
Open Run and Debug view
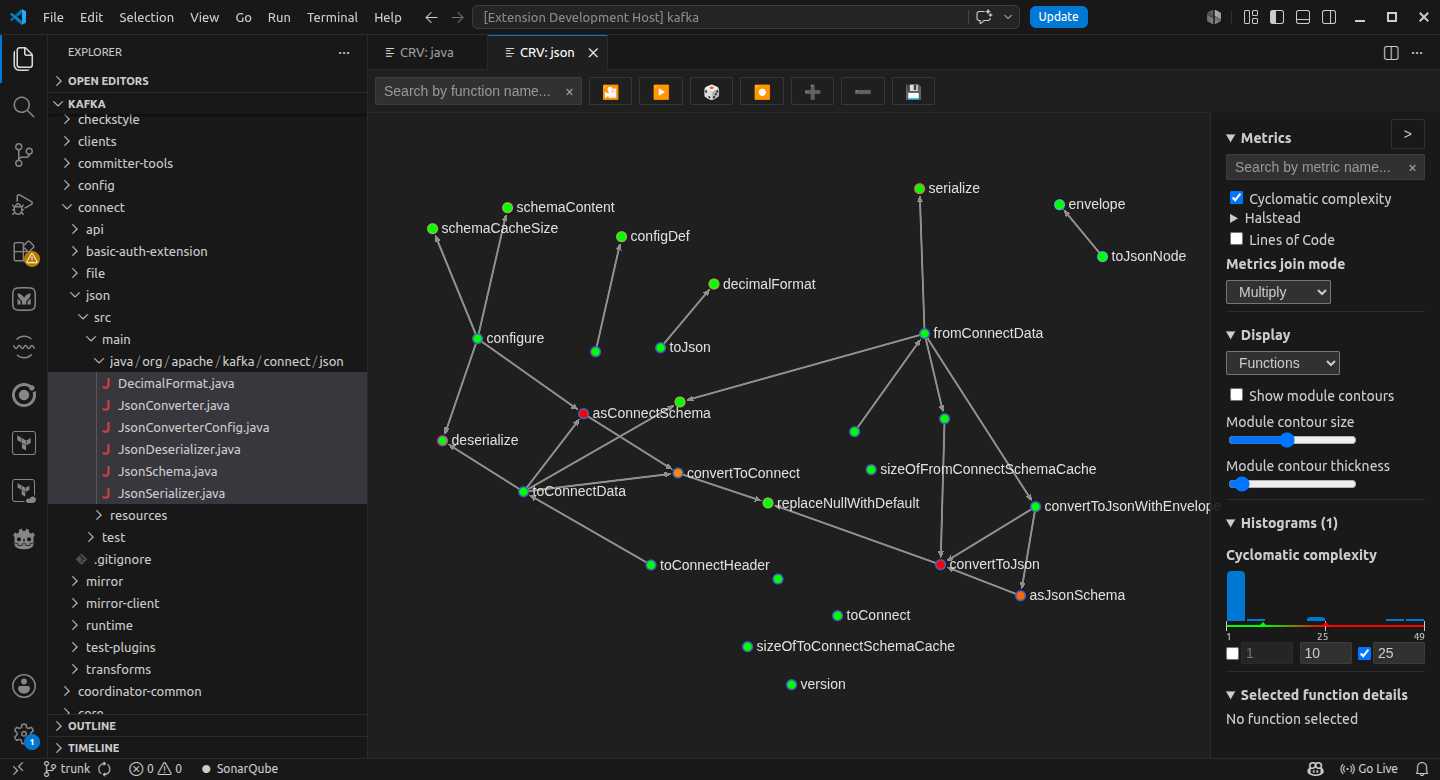(24, 203)
